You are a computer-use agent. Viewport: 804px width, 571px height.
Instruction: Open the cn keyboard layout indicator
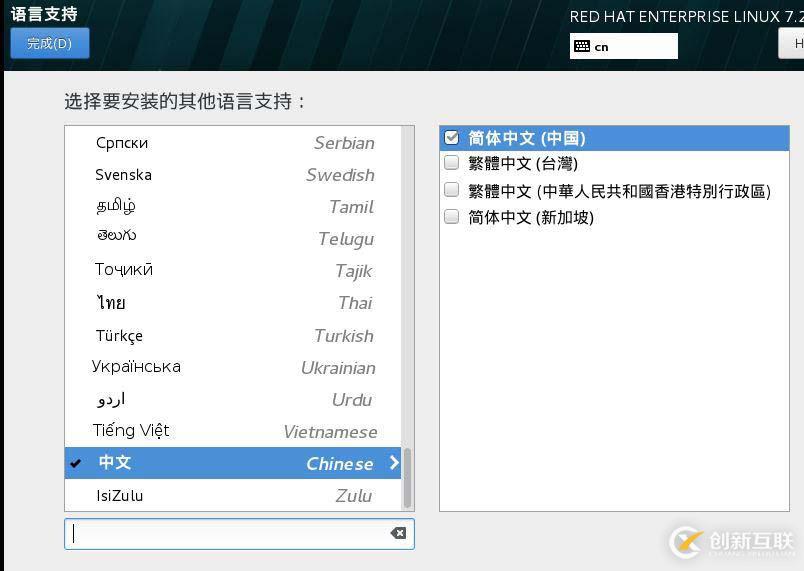(x=624, y=46)
